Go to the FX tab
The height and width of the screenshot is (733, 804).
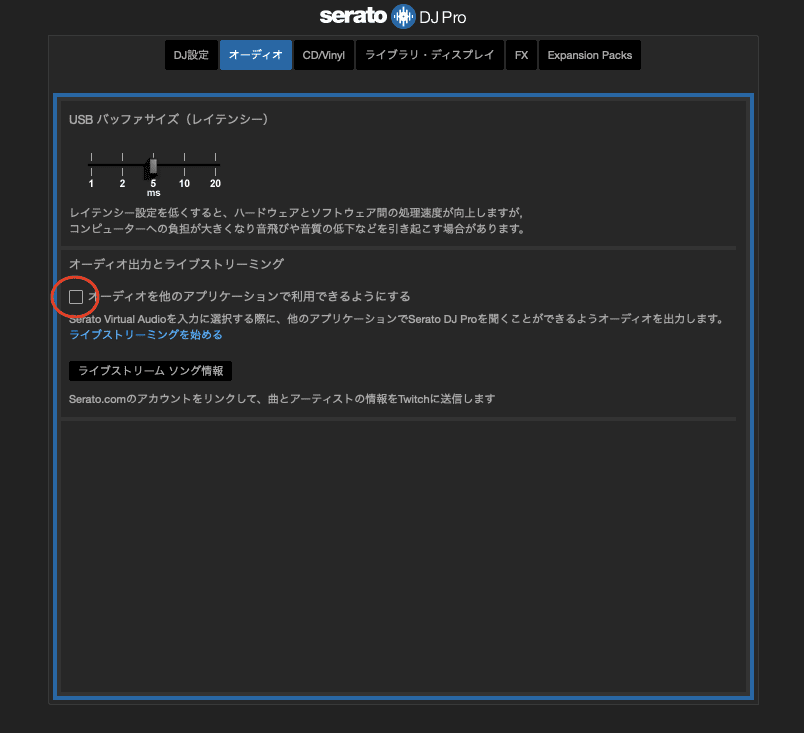pyautogui.click(x=521, y=55)
